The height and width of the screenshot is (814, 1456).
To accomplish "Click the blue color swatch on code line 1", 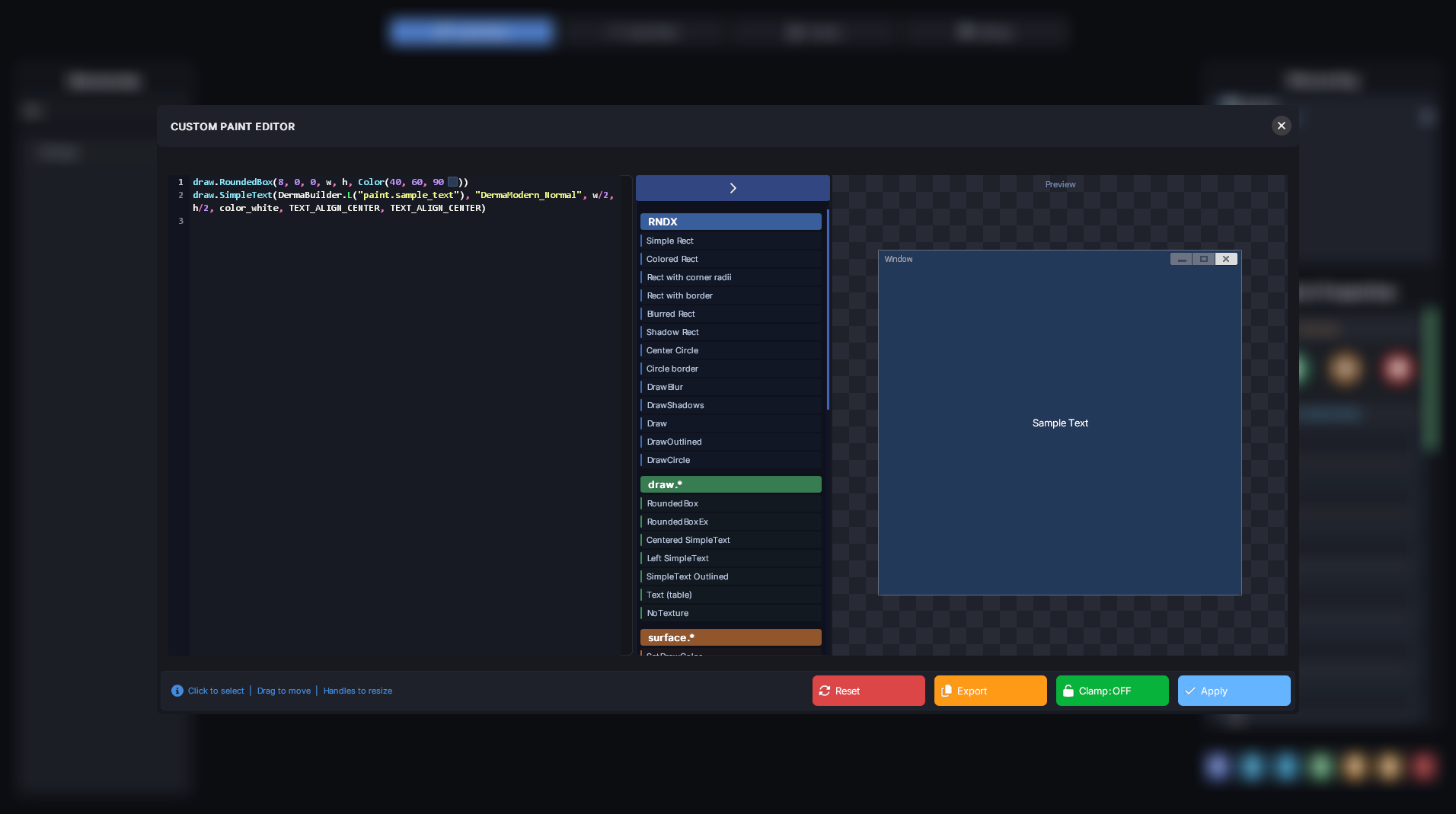I will (452, 181).
